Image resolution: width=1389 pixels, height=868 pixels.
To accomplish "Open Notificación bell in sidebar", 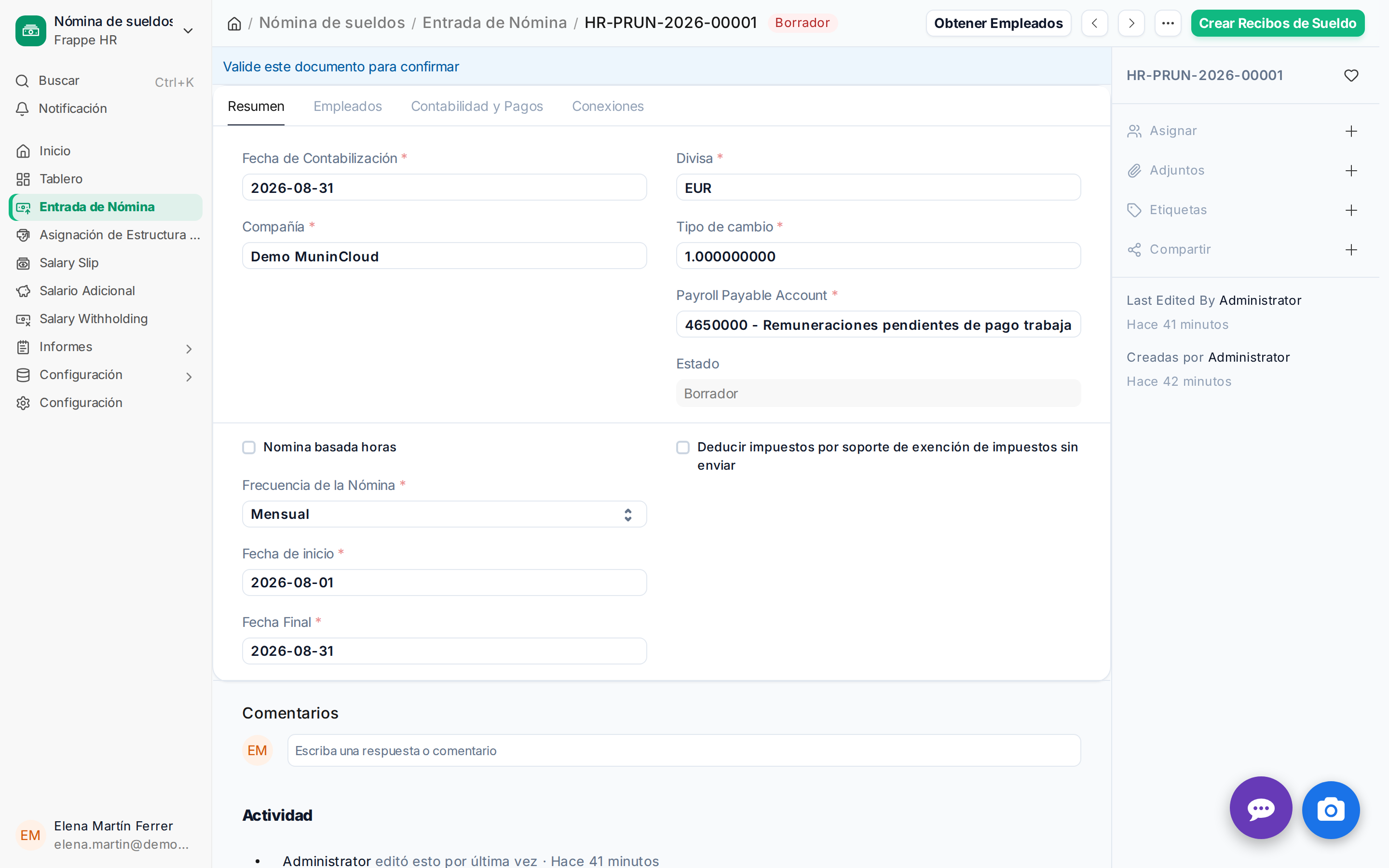I will (x=106, y=108).
